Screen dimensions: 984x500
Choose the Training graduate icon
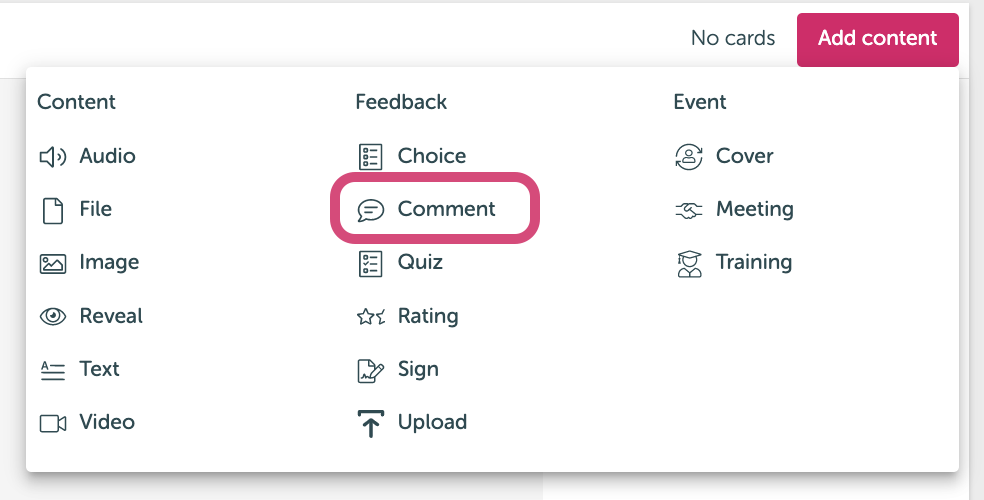click(x=689, y=263)
